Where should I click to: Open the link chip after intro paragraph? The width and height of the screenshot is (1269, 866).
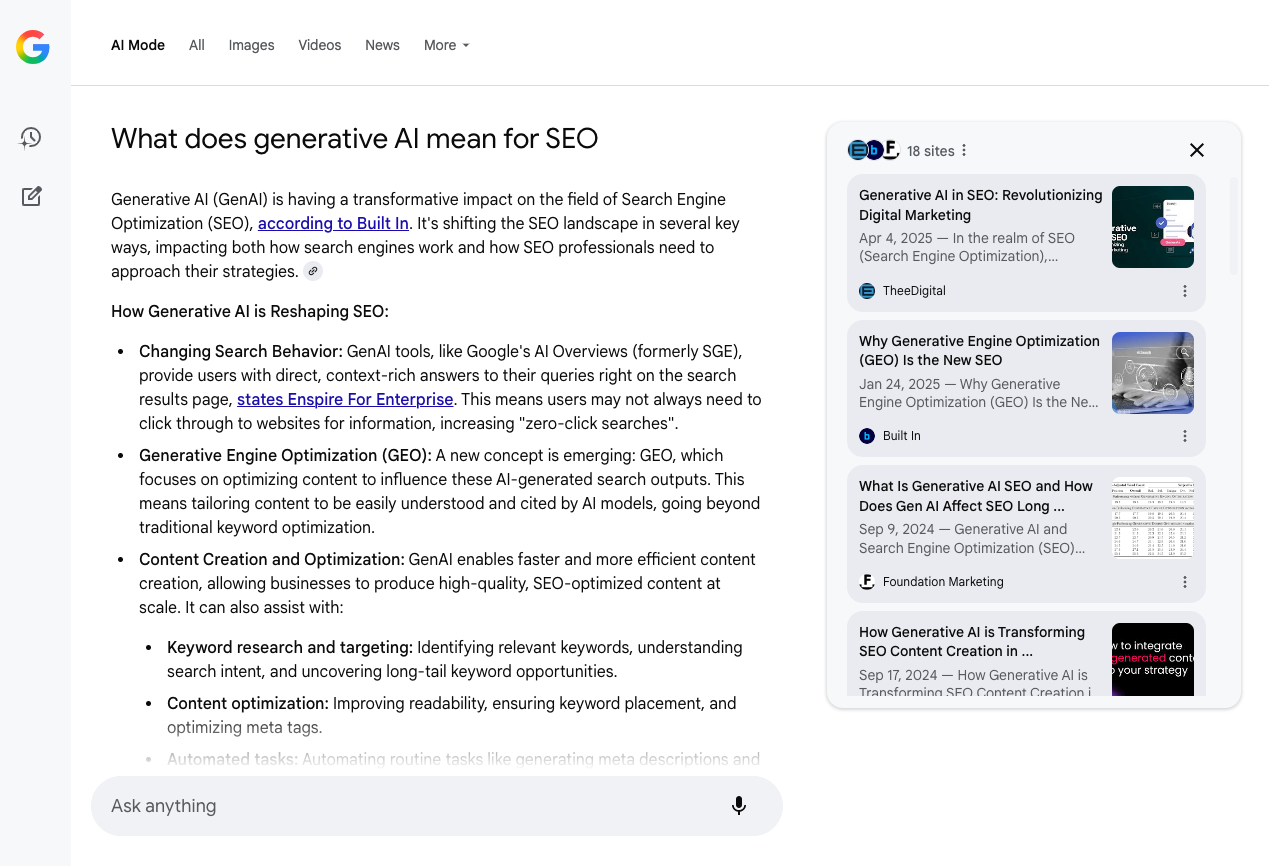(x=313, y=271)
